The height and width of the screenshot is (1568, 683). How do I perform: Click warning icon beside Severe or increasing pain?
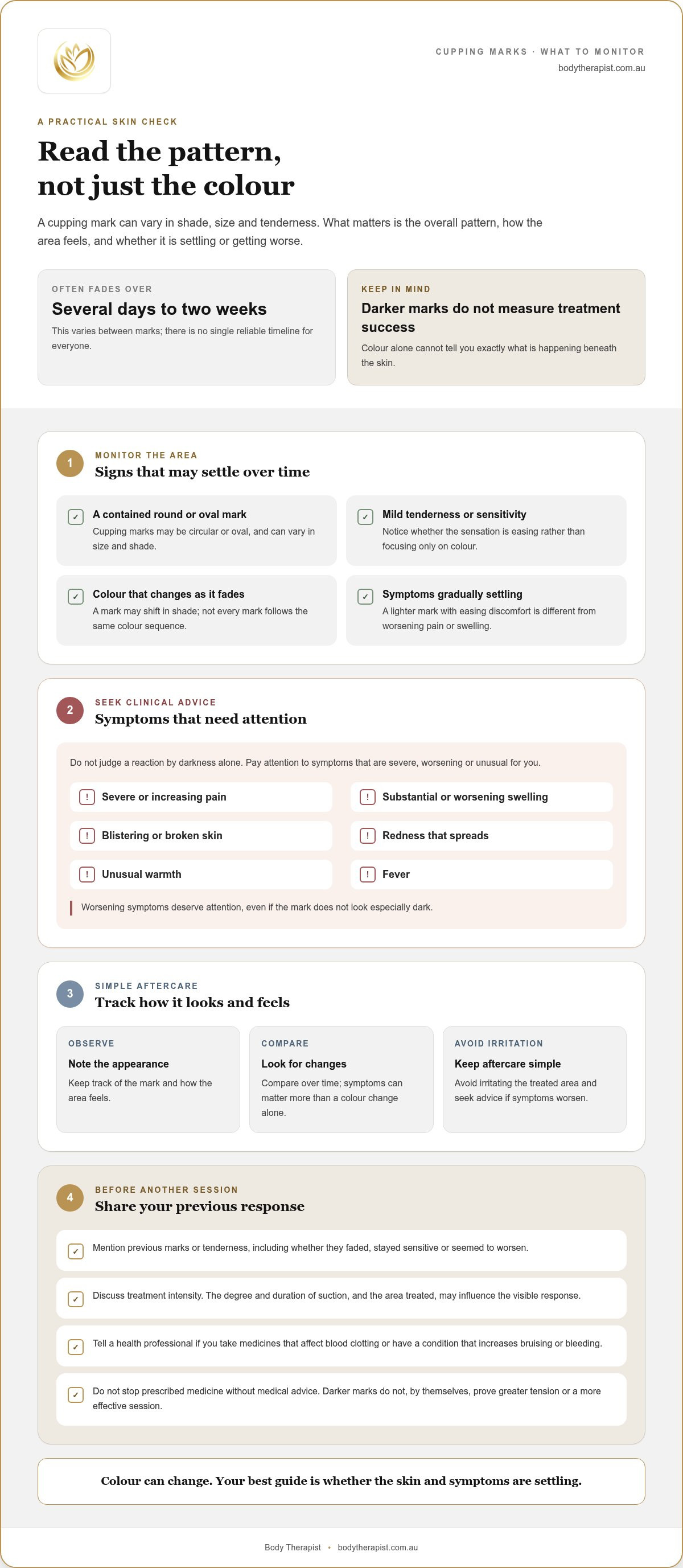pos(87,797)
